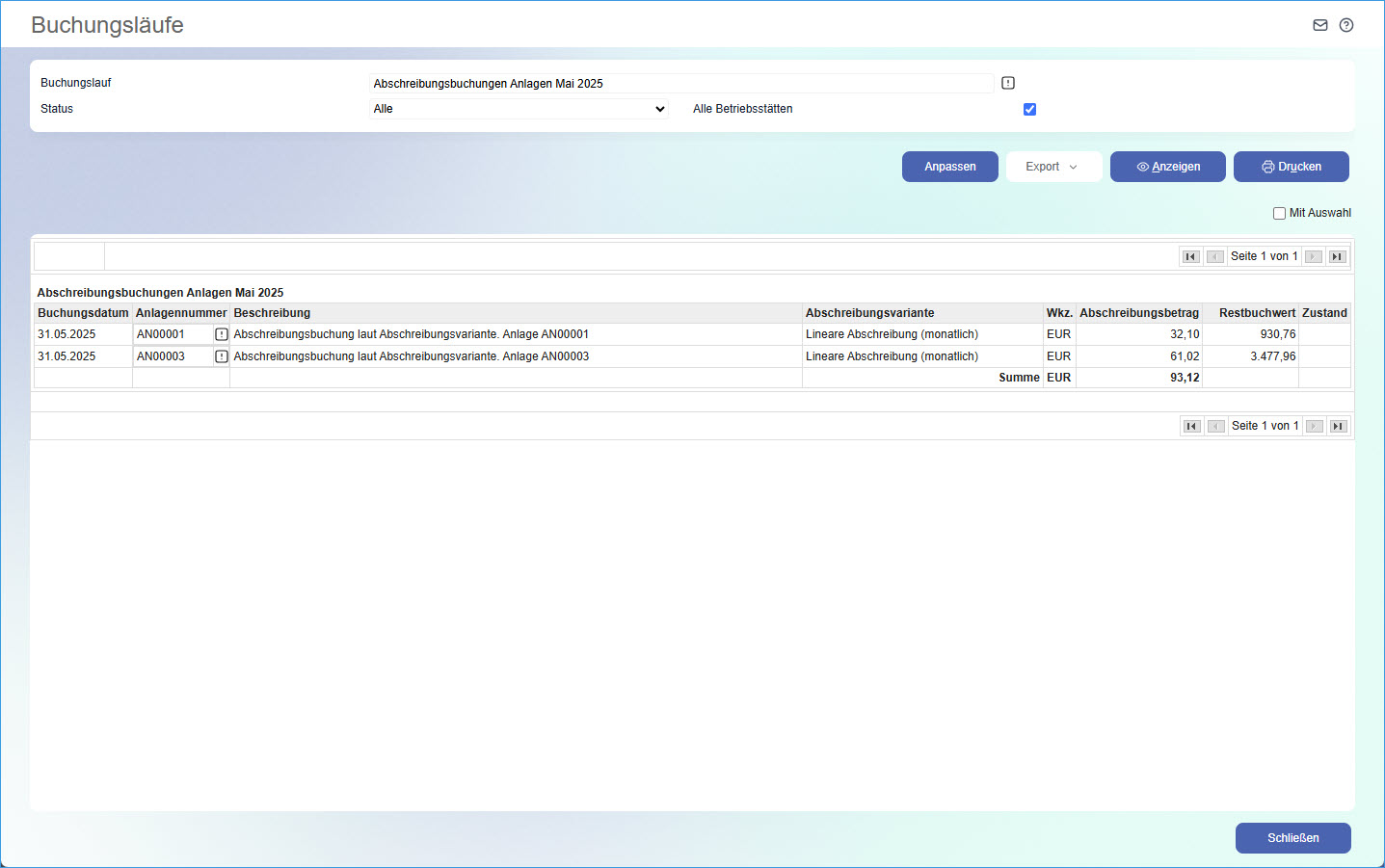Click the Restbuchwert value 930,76
Screen dimensions: 1385x868
pos(1278,334)
